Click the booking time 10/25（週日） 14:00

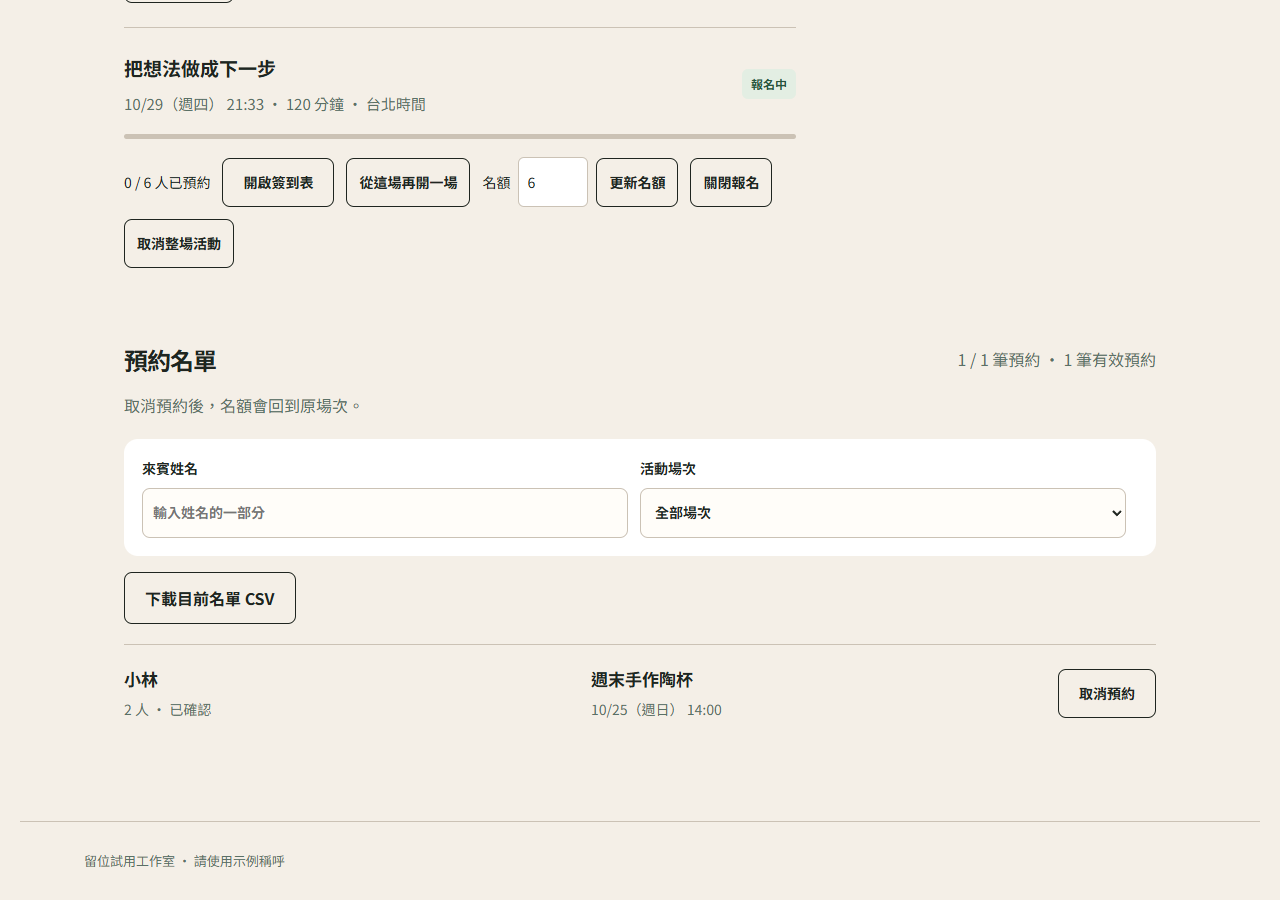[656, 710]
